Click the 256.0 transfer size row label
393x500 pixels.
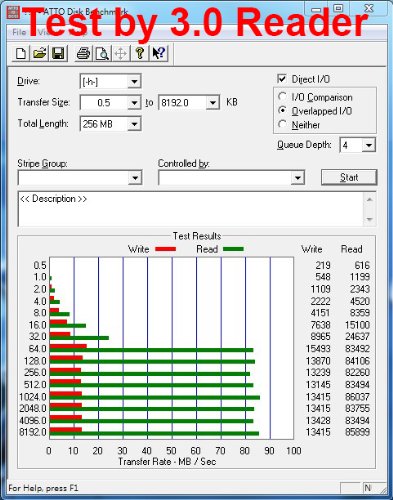[35, 372]
